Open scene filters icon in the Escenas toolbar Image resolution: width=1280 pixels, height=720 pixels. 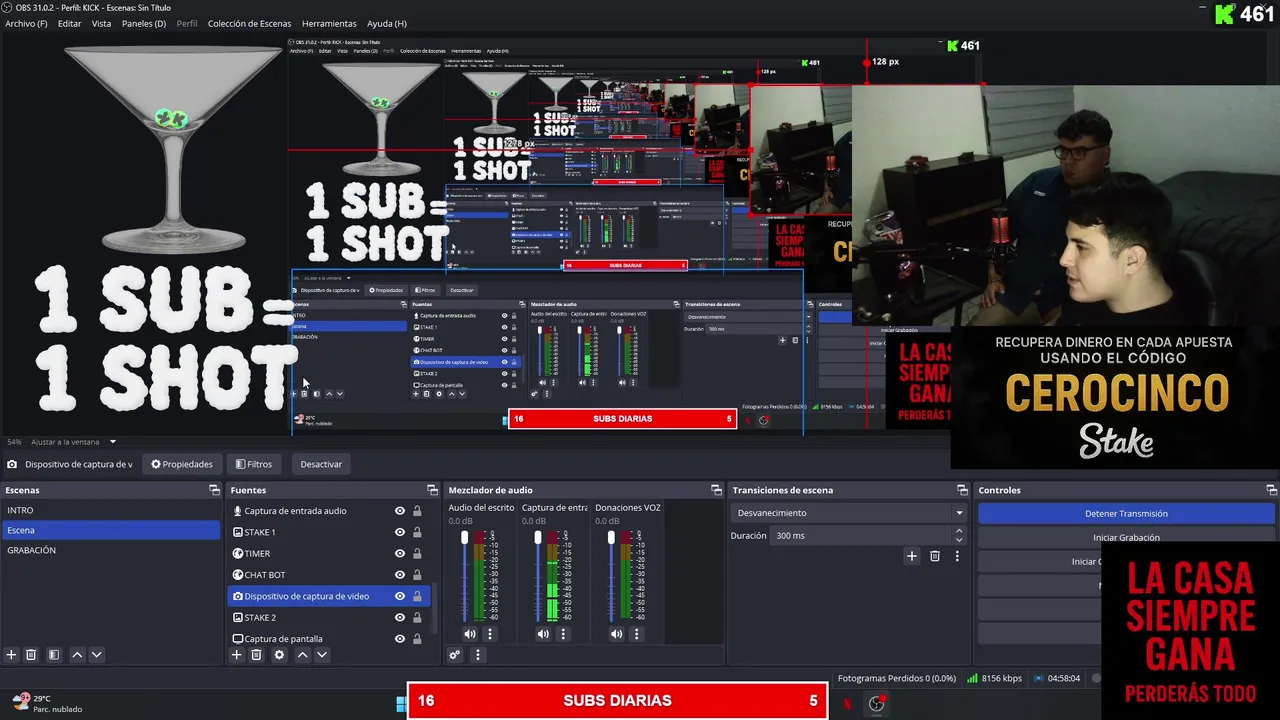[54, 655]
